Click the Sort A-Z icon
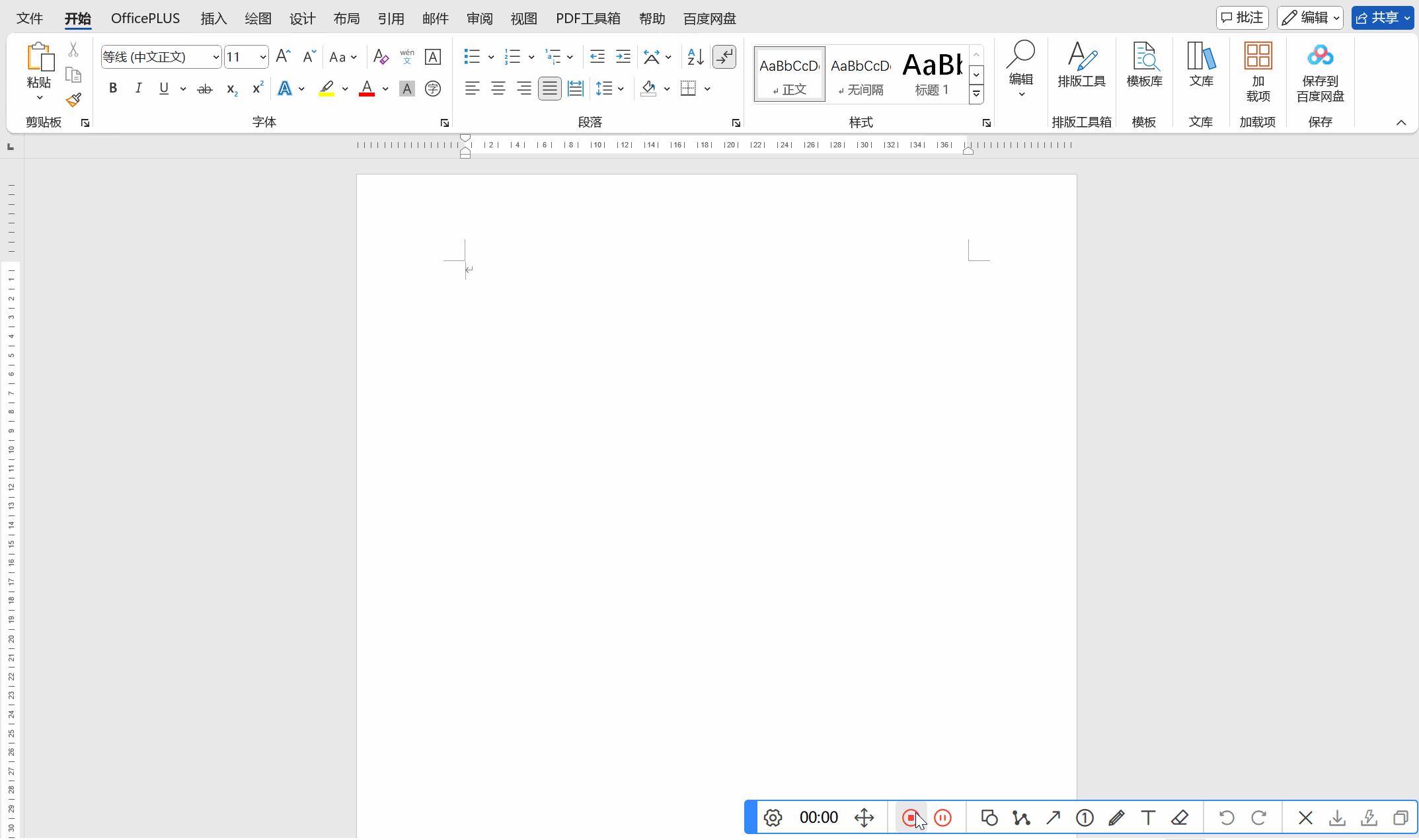The image size is (1419, 840). [695, 57]
